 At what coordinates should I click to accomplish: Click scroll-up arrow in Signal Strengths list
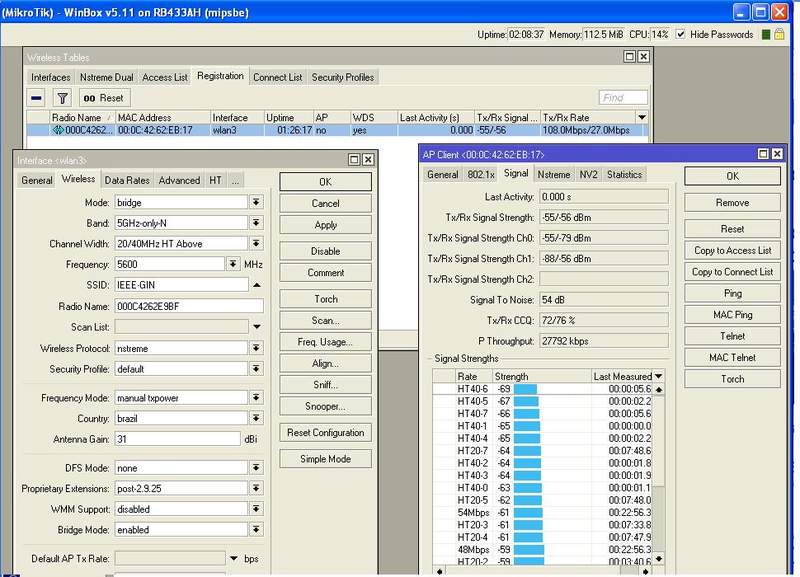point(659,390)
